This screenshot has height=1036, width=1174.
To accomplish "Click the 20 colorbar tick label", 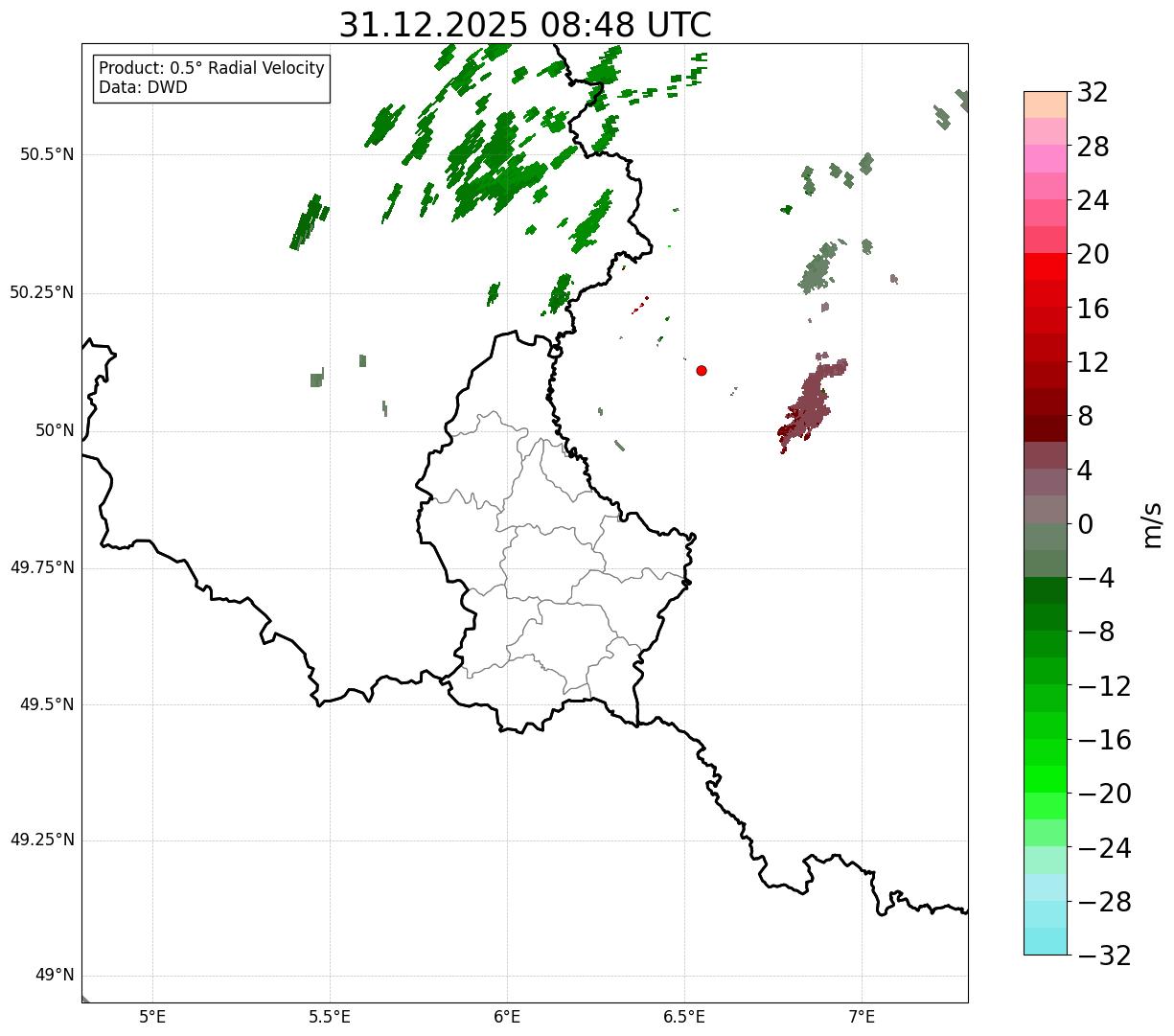I will coord(1093,255).
